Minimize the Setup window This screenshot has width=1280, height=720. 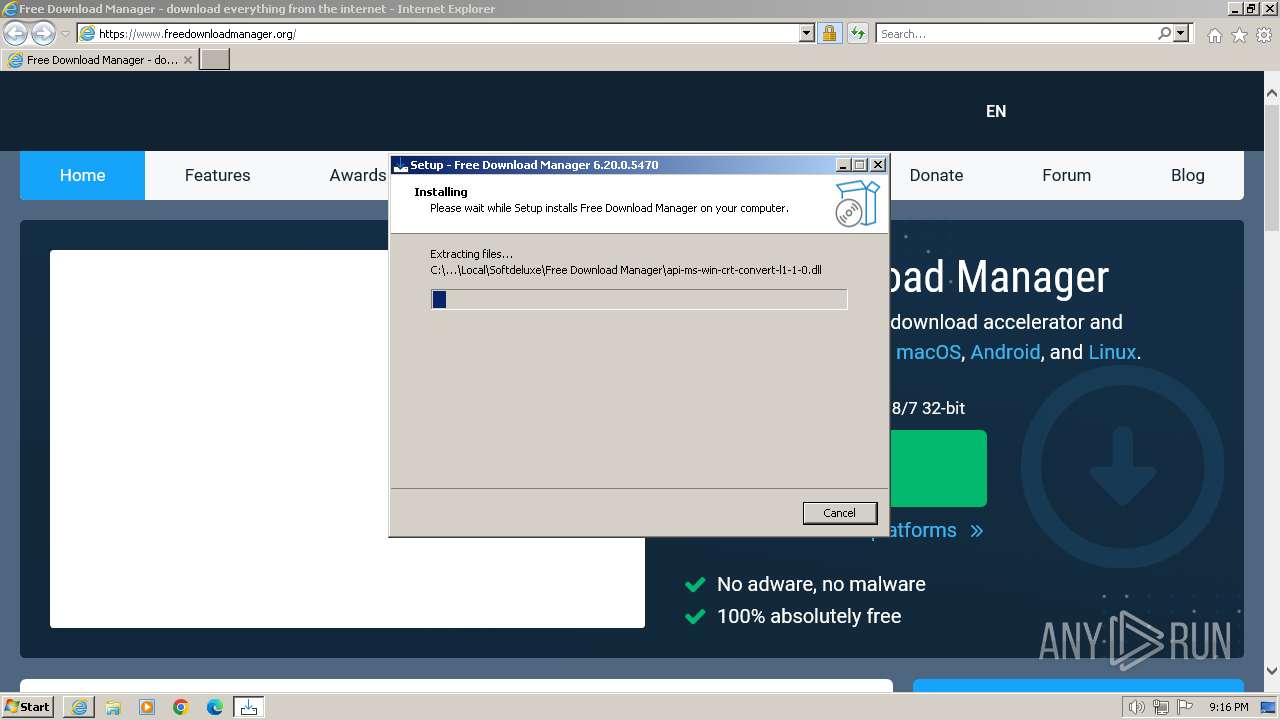pyautogui.click(x=842, y=165)
